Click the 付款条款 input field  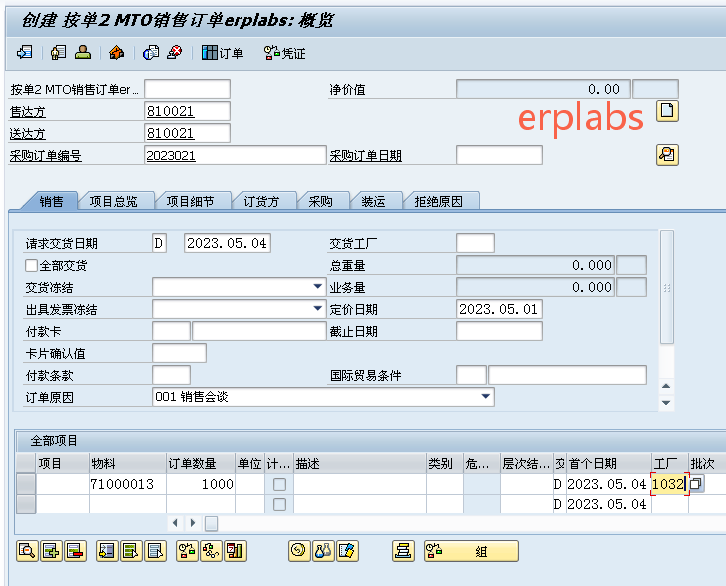(171, 375)
